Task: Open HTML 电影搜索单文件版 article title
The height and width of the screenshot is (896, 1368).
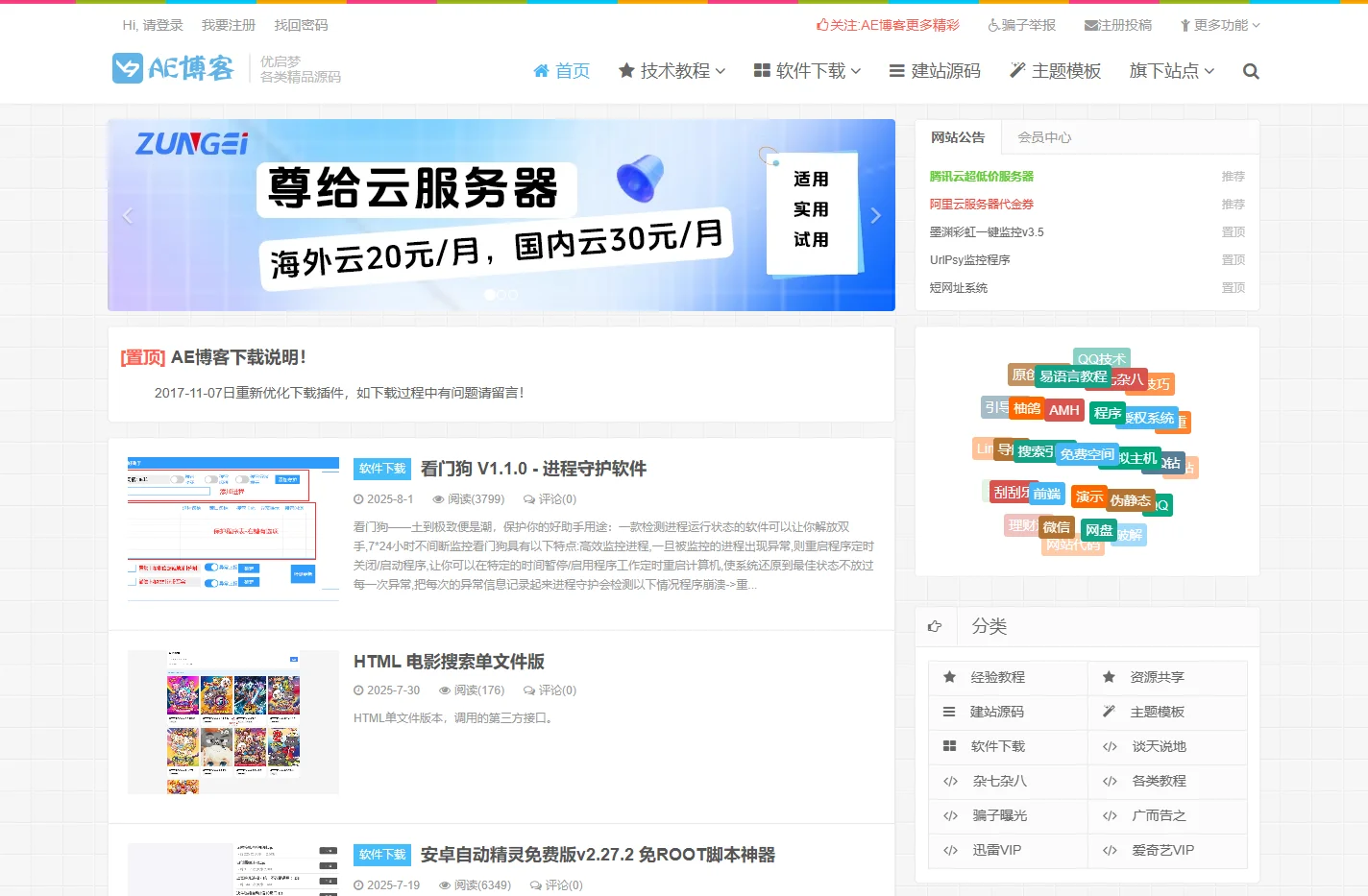Action: coord(449,662)
